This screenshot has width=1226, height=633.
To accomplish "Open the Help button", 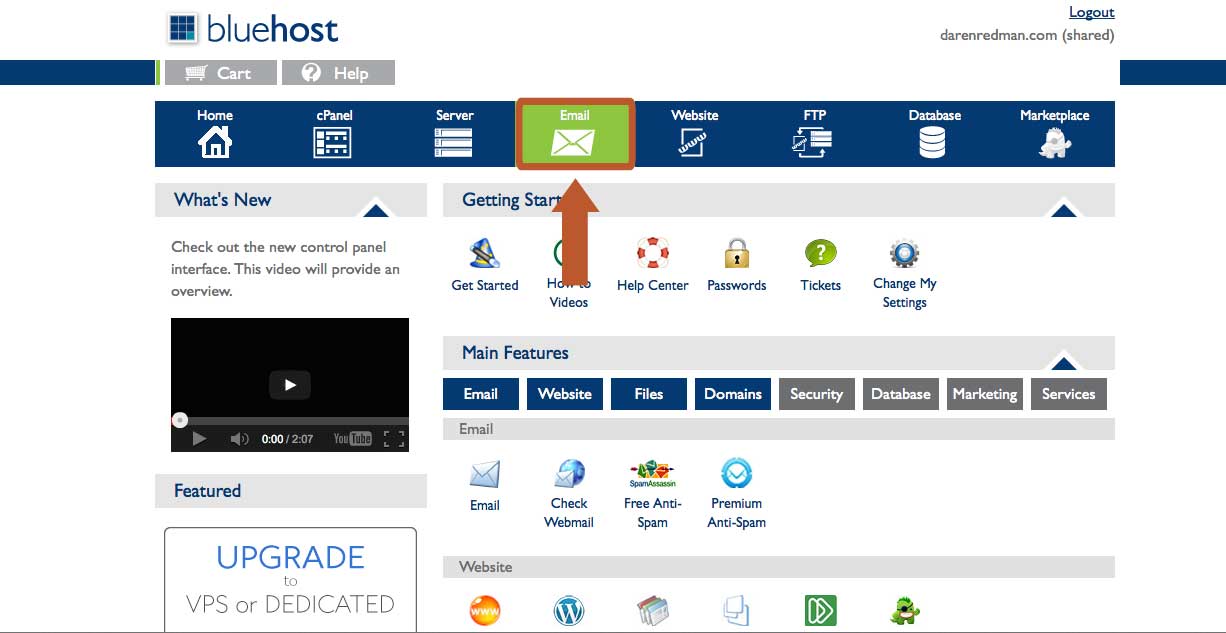I will pyautogui.click(x=338, y=73).
